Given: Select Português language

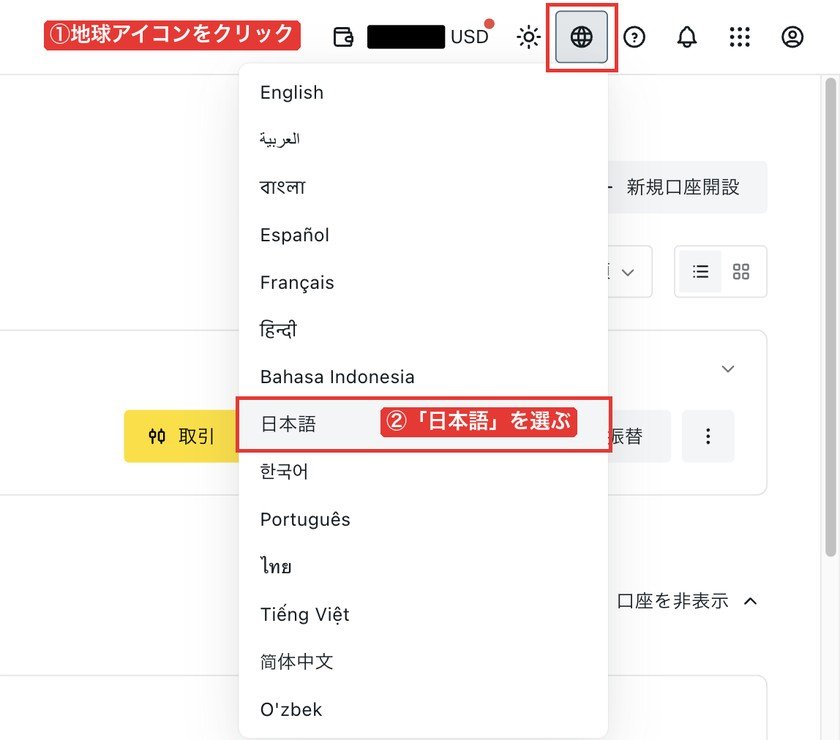Looking at the screenshot, I should pyautogui.click(x=423, y=519).
